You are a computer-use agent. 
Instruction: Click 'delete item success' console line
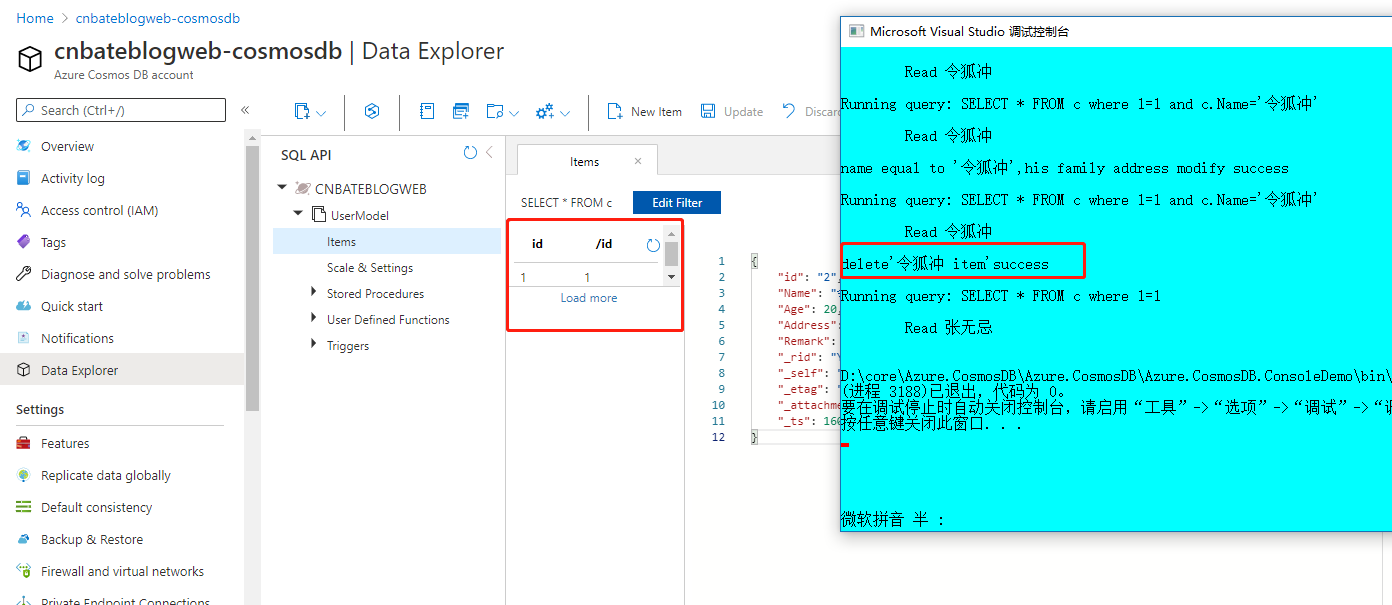(945, 264)
